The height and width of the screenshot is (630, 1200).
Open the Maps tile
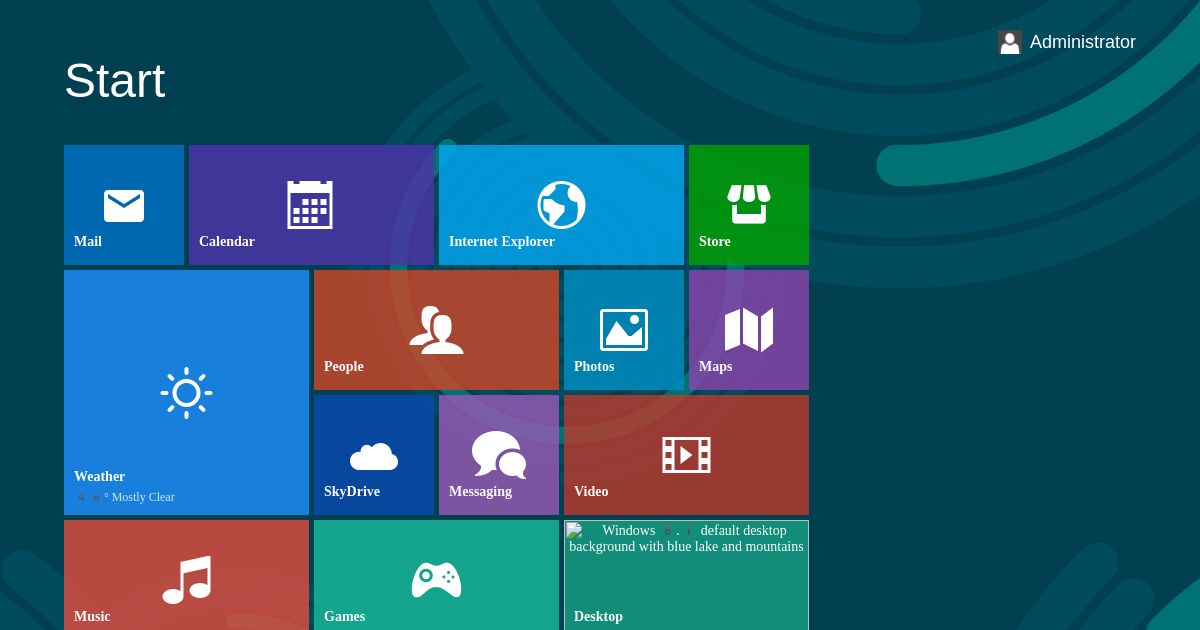pyautogui.click(x=749, y=330)
